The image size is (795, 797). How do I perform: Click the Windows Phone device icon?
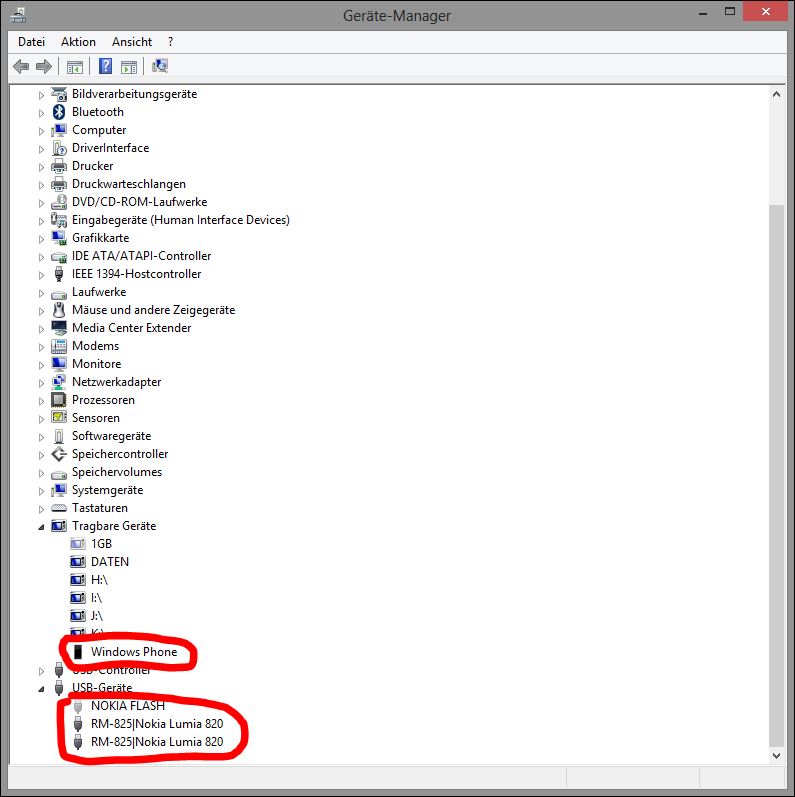click(x=78, y=652)
